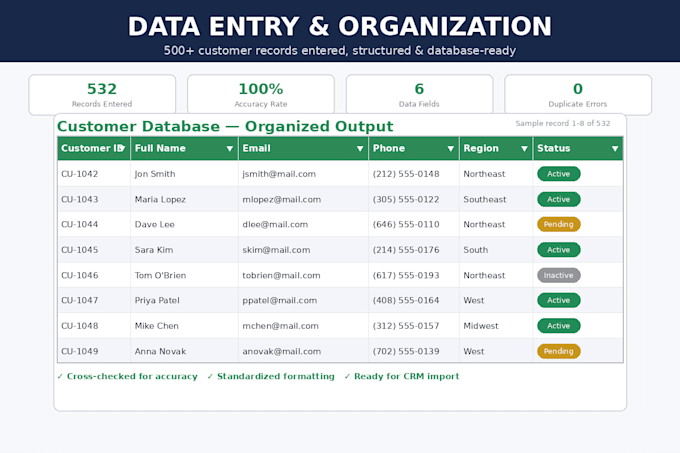
Task: Click the name Priya Patel
Action: coord(157,300)
